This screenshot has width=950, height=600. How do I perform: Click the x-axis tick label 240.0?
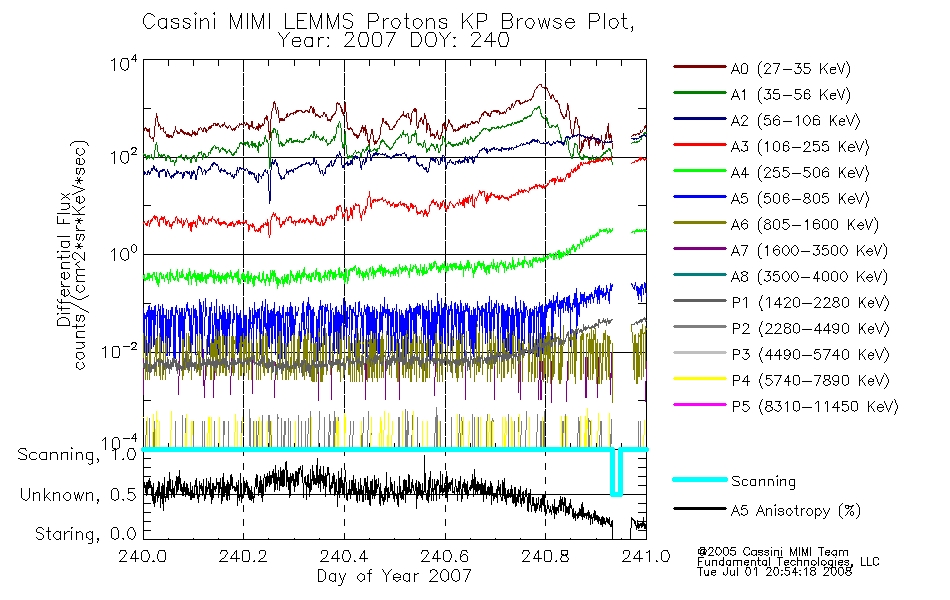pyautogui.click(x=143, y=556)
